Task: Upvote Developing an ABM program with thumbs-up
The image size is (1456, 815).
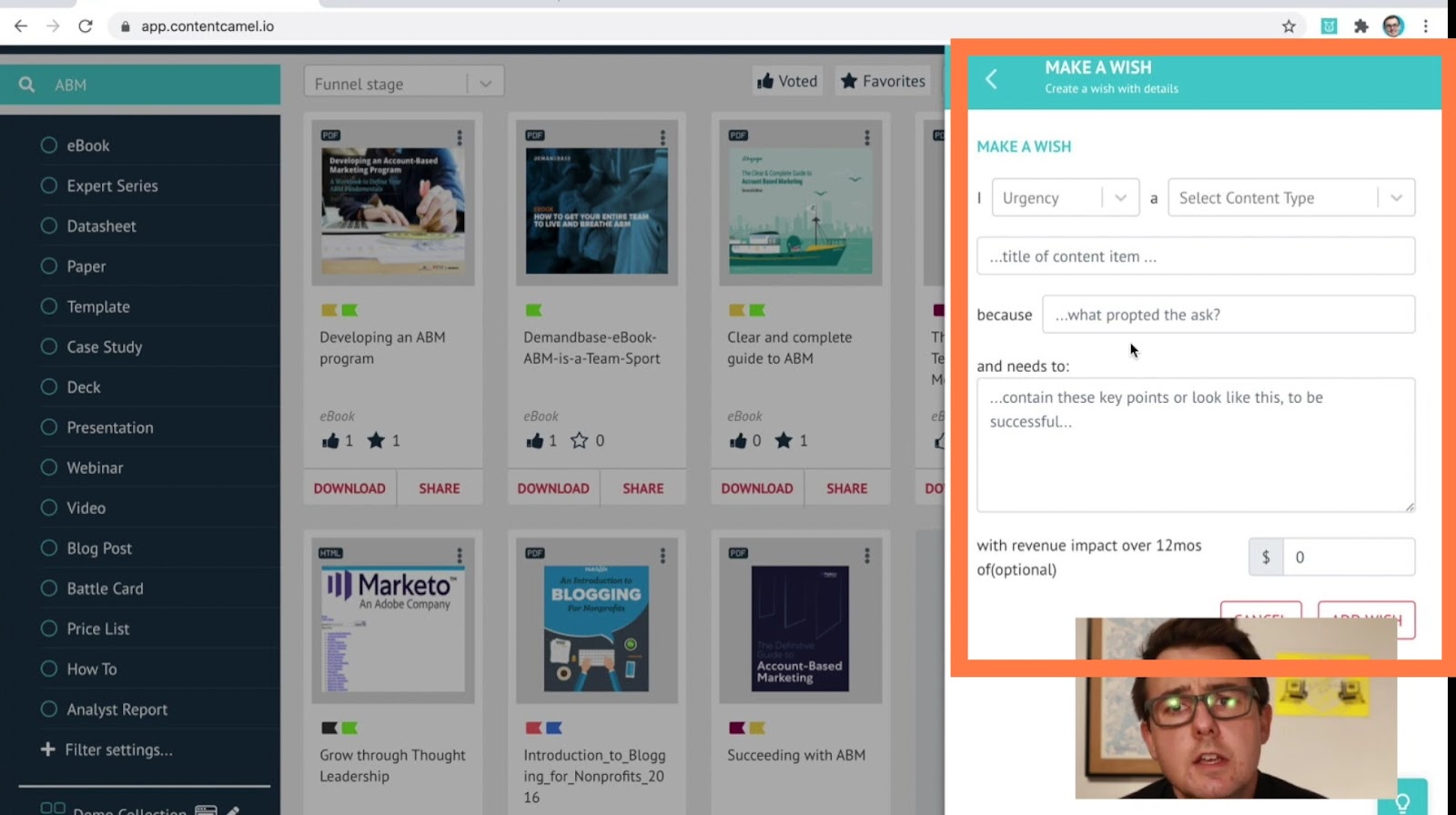Action: (330, 440)
